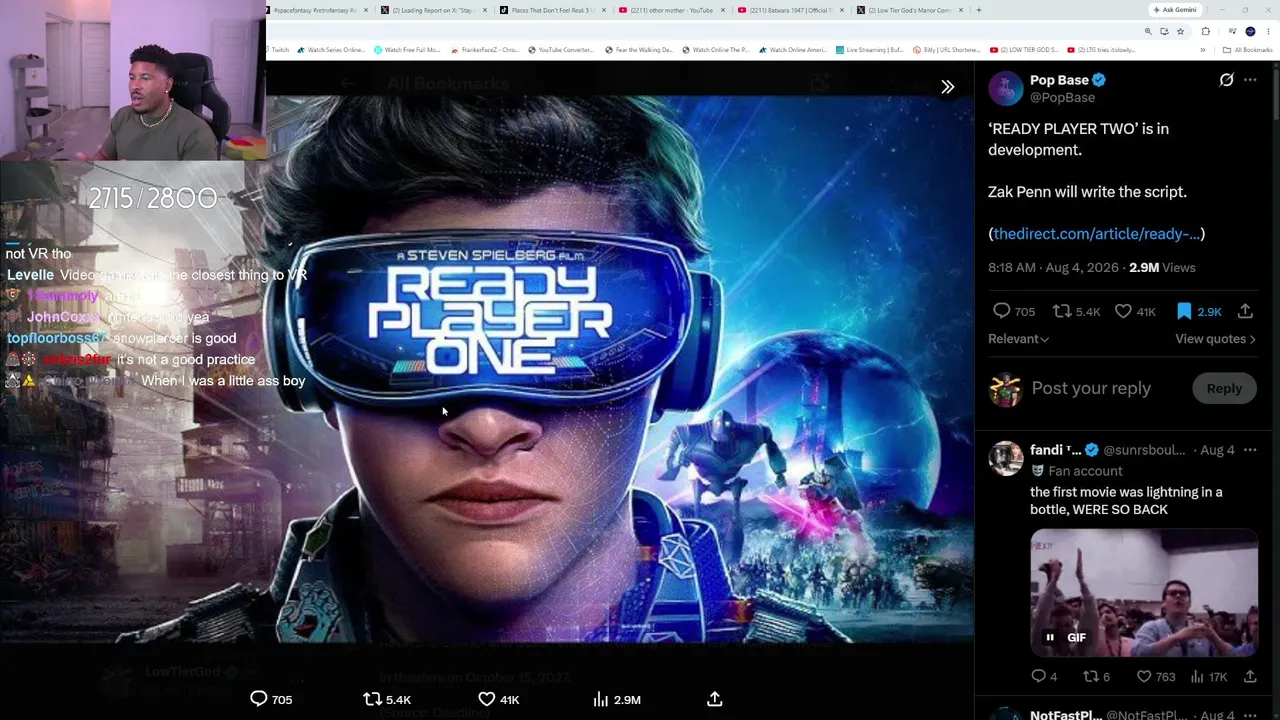Viewport: 1280px width, 720px height.
Task: Switch to the other mother - YouTube tab
Action: click(x=672, y=10)
